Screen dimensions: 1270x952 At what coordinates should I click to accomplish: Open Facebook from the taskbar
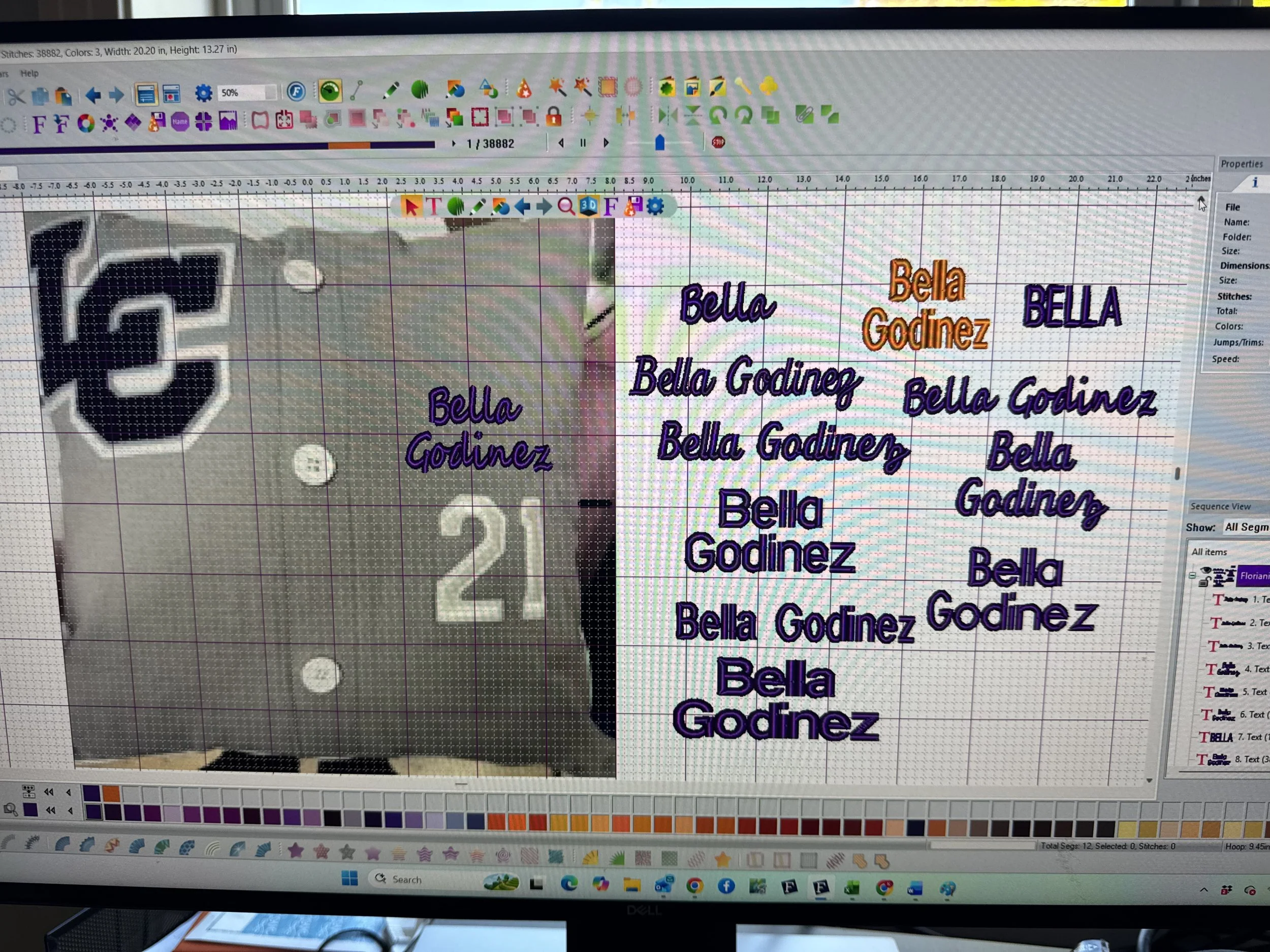tap(726, 887)
